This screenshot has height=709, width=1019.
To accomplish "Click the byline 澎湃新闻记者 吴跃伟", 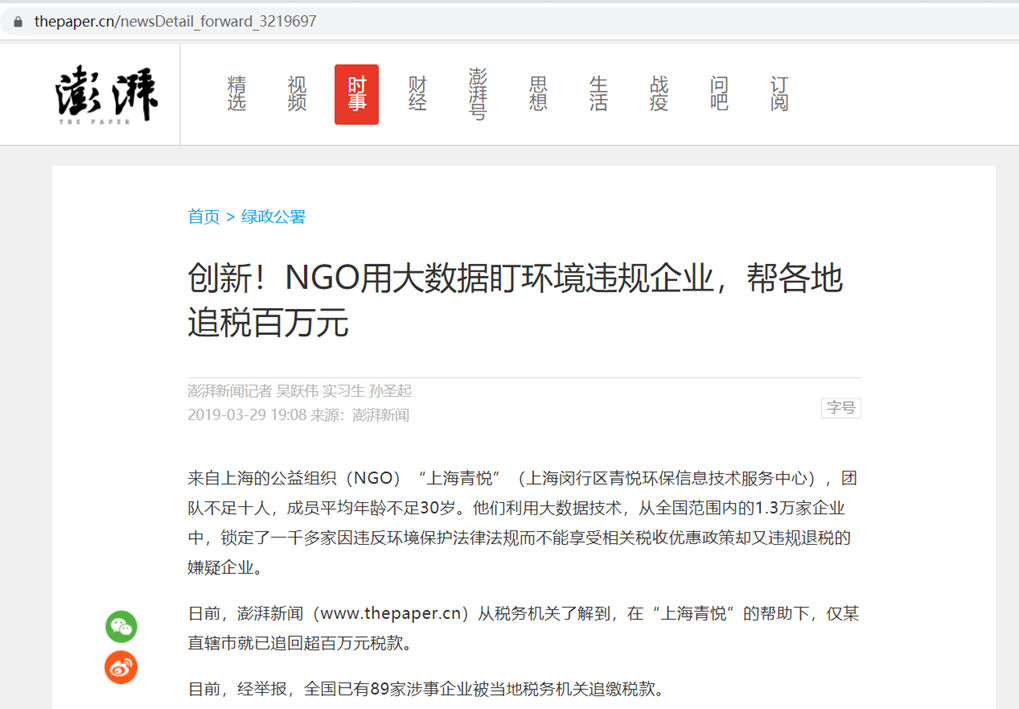I will coord(253,391).
